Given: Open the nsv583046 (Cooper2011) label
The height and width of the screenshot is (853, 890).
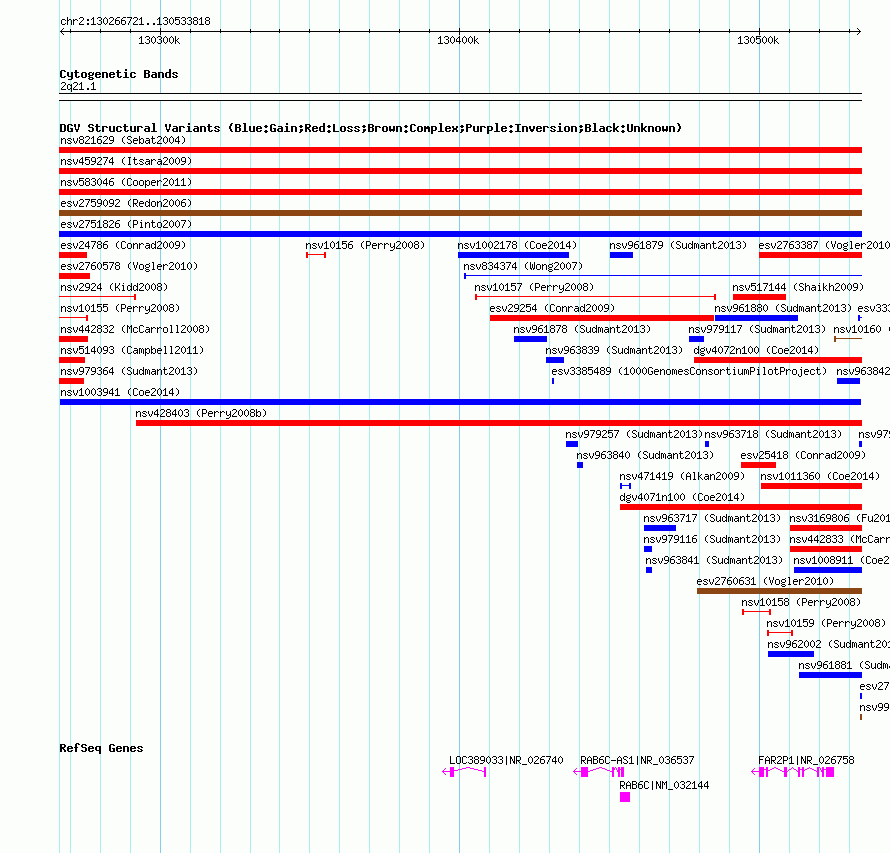Looking at the screenshot, I should pos(126,182).
